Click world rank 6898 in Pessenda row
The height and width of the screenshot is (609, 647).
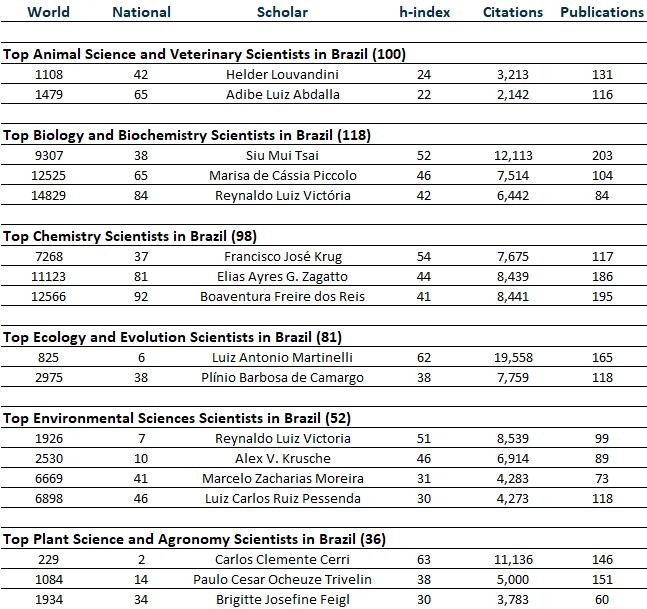pos(49,498)
